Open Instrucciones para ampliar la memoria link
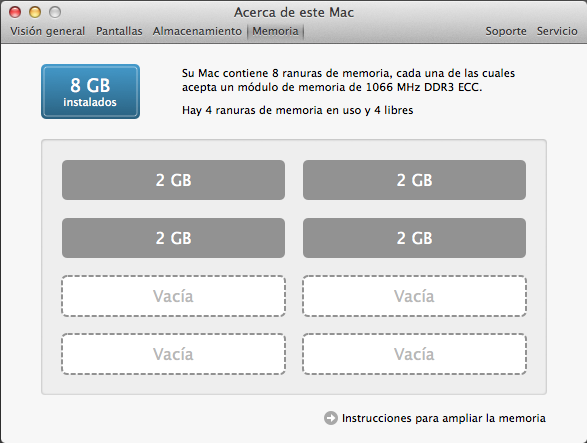Screen dimensions: 587x443 click(444, 418)
